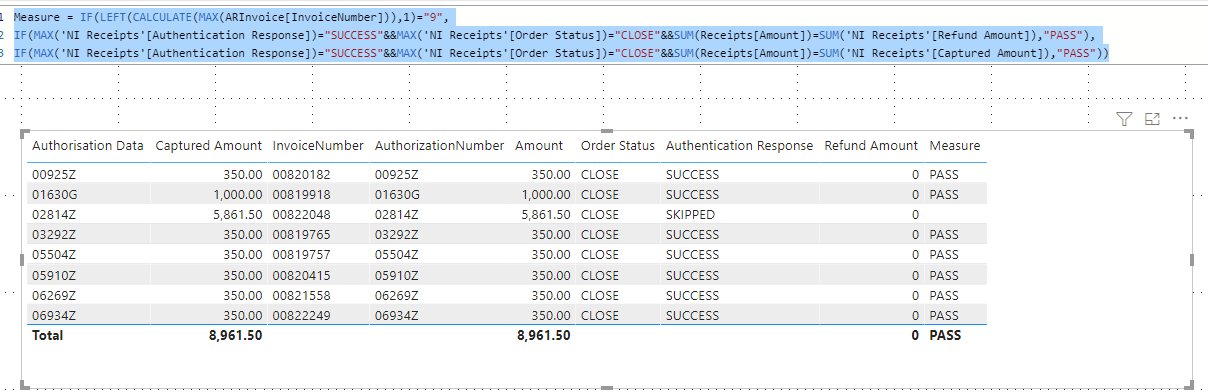Screen dimensions: 1208x392
Task: Click the bold PASS in Total row
Action: (x=945, y=336)
